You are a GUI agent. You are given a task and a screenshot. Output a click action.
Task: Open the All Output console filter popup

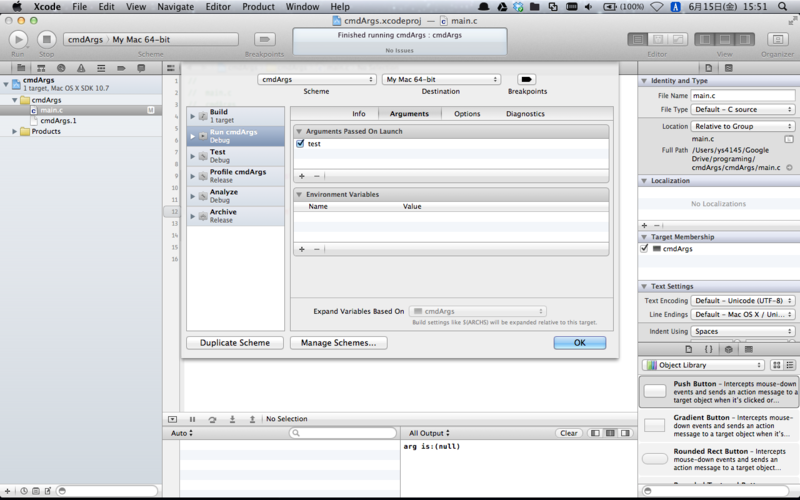(x=429, y=433)
